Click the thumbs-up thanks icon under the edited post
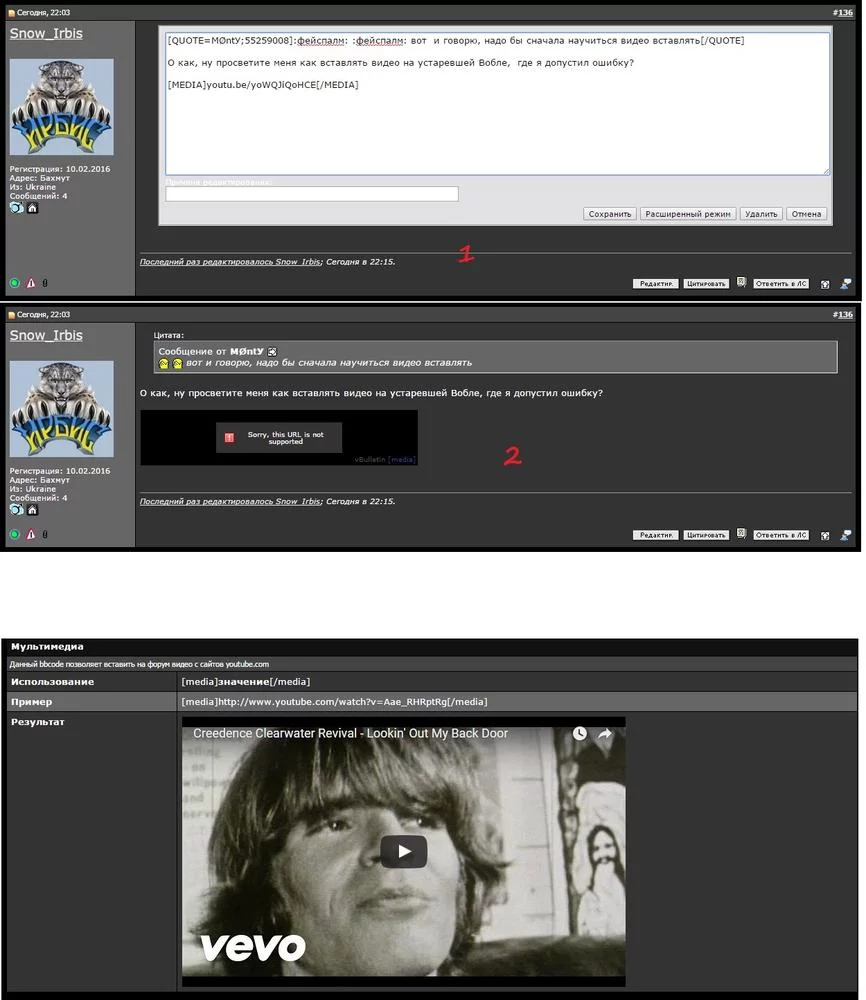The width and height of the screenshot is (866, 1000). pyautogui.click(x=846, y=284)
